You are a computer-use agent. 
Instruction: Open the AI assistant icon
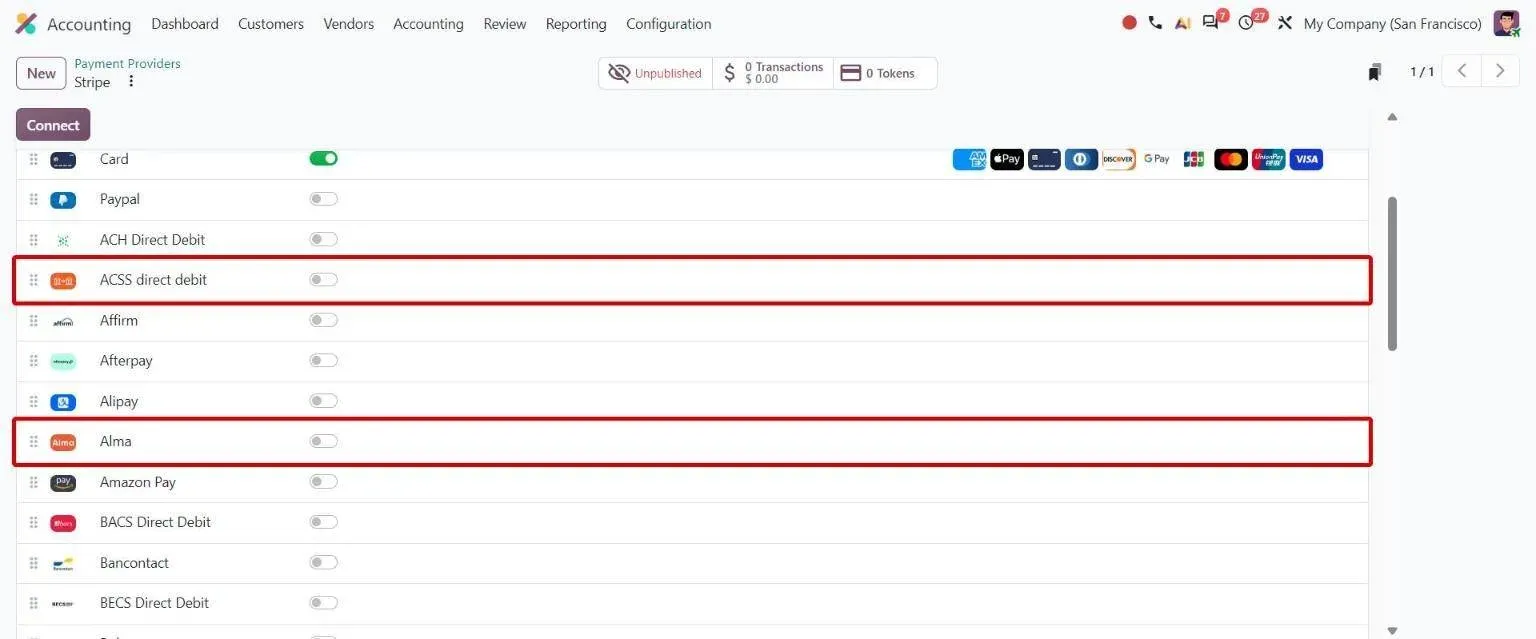point(1183,23)
